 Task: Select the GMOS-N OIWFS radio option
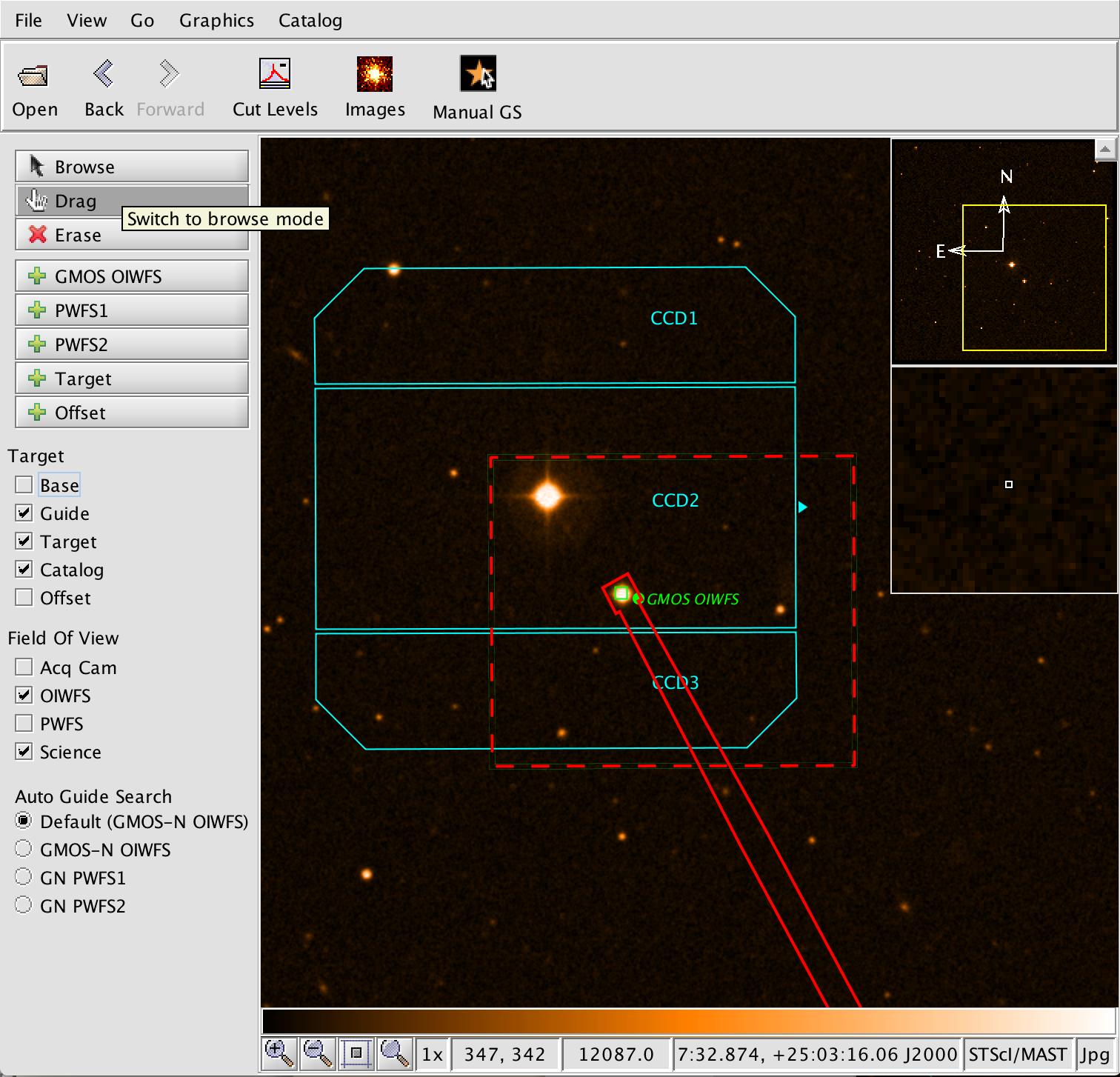tap(24, 849)
